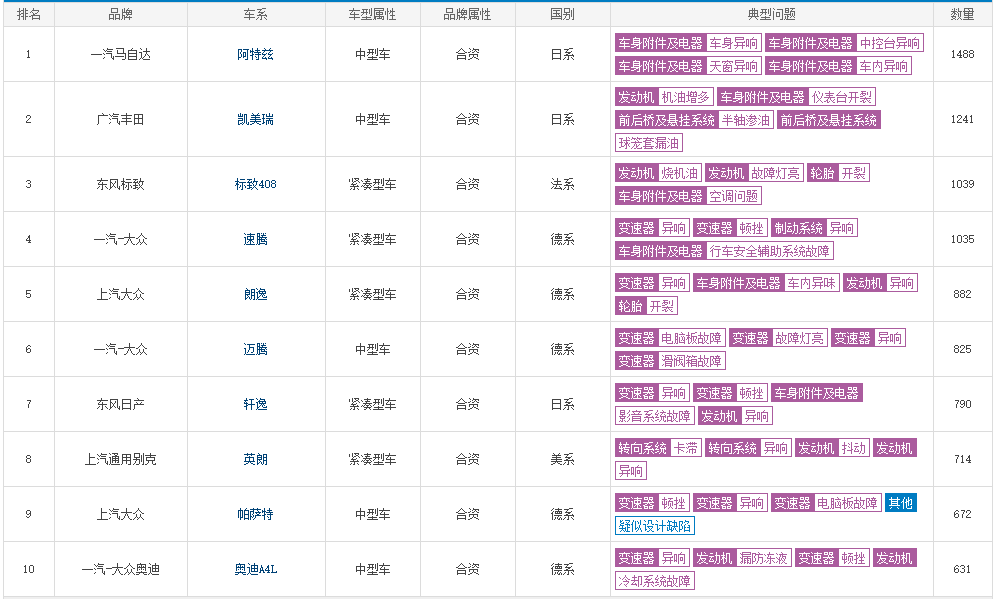Open the 凯美瑞 car series link
Image resolution: width=995 pixels, height=599 pixels.
pos(254,117)
